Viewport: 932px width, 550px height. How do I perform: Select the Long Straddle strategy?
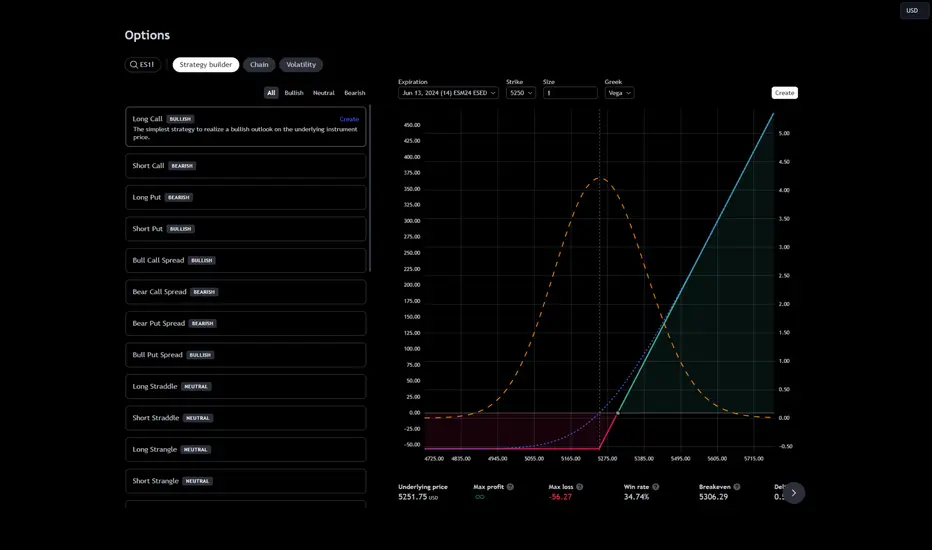click(x=245, y=386)
